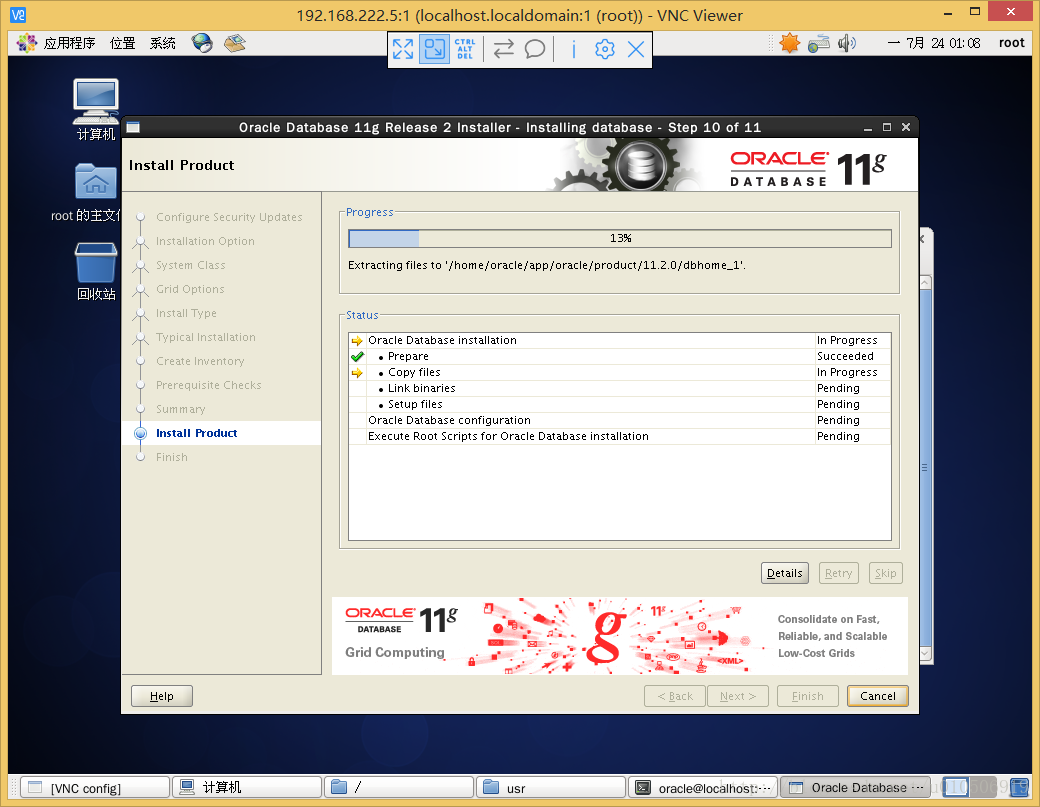Click the Retry button

tap(838, 573)
